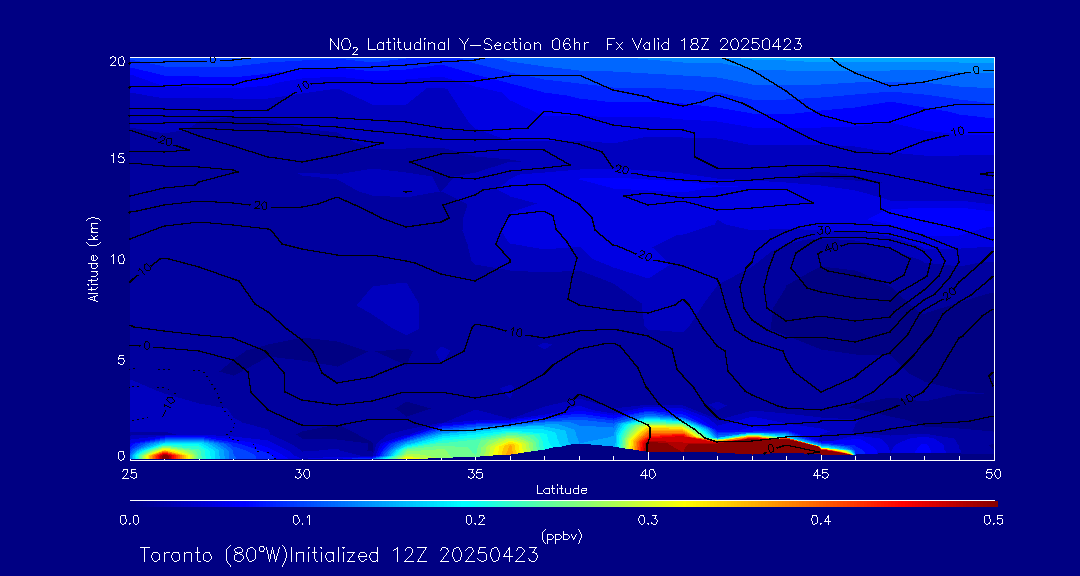This screenshot has width=1080, height=576.
Task: Click latitude tick label 50
Action: [x=993, y=474]
